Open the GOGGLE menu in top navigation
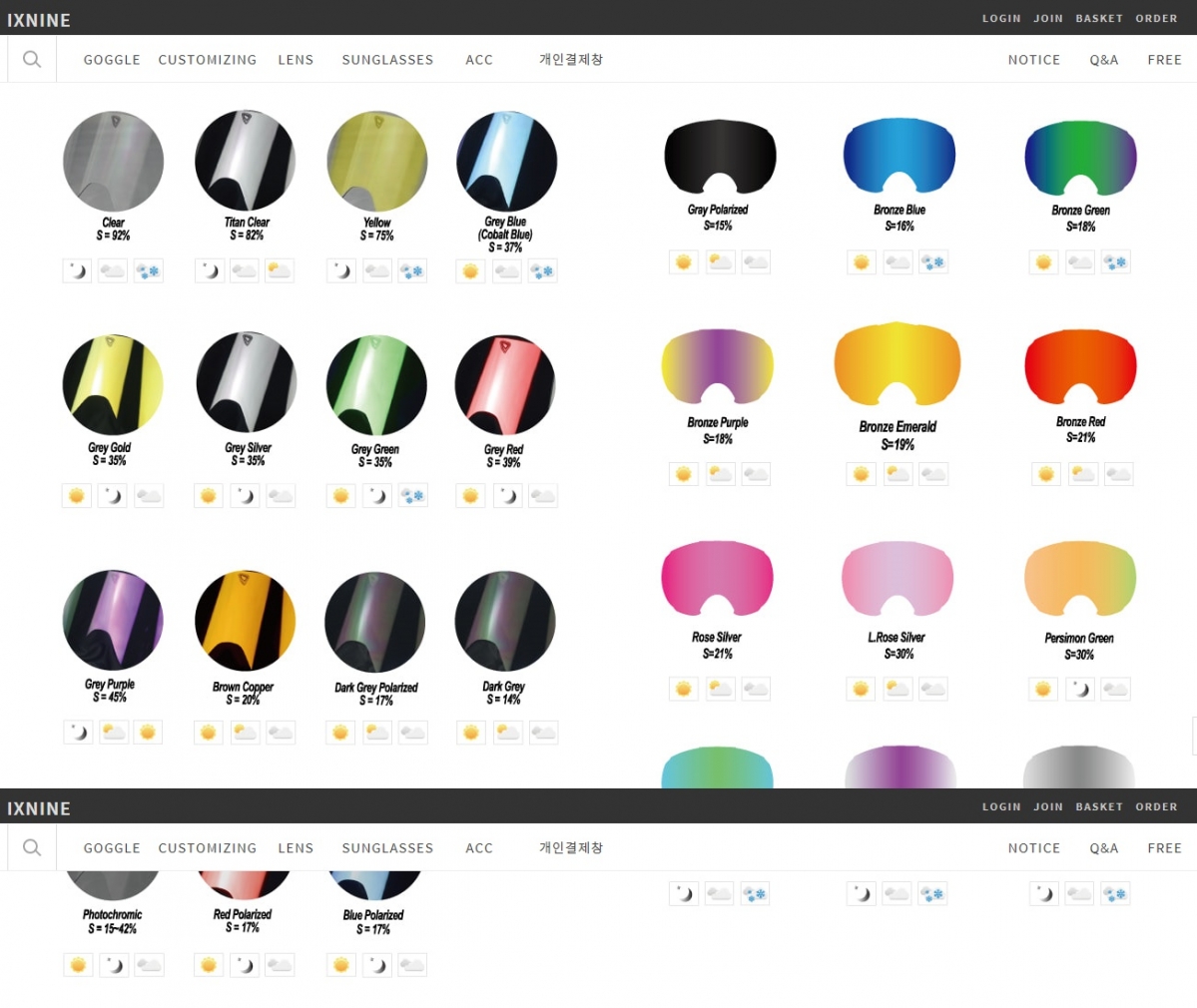 (x=112, y=60)
